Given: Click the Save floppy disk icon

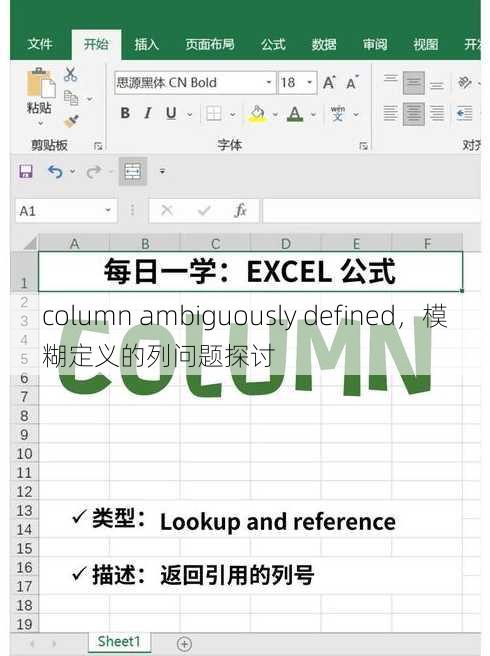Looking at the screenshot, I should tap(26, 172).
